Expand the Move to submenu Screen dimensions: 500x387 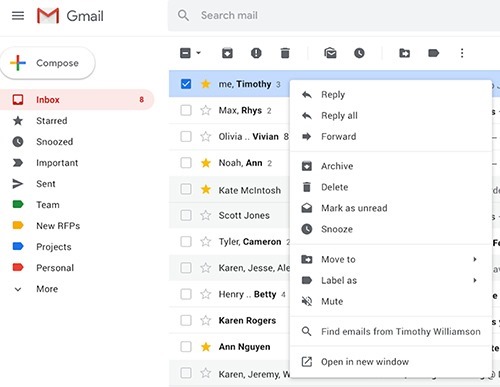coord(391,259)
